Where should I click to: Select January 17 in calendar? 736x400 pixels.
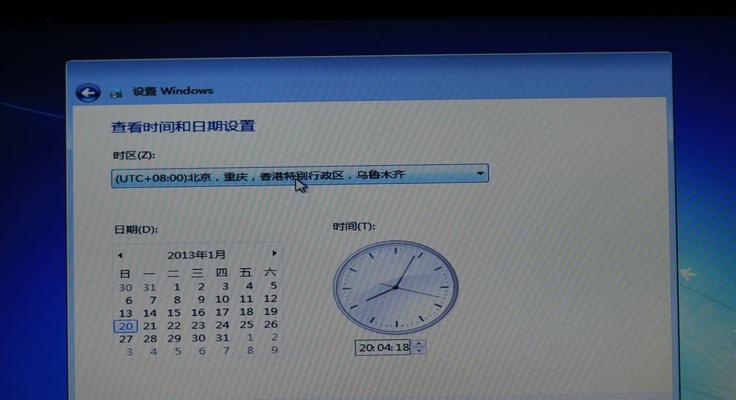point(222,312)
